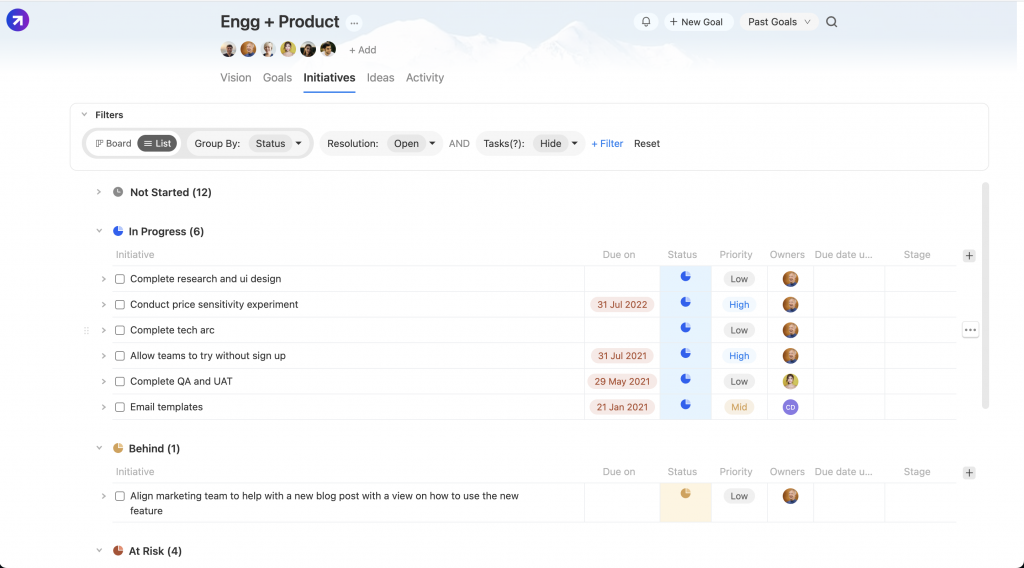
Task: Add column with plus icon in Behind header
Action: (x=969, y=473)
